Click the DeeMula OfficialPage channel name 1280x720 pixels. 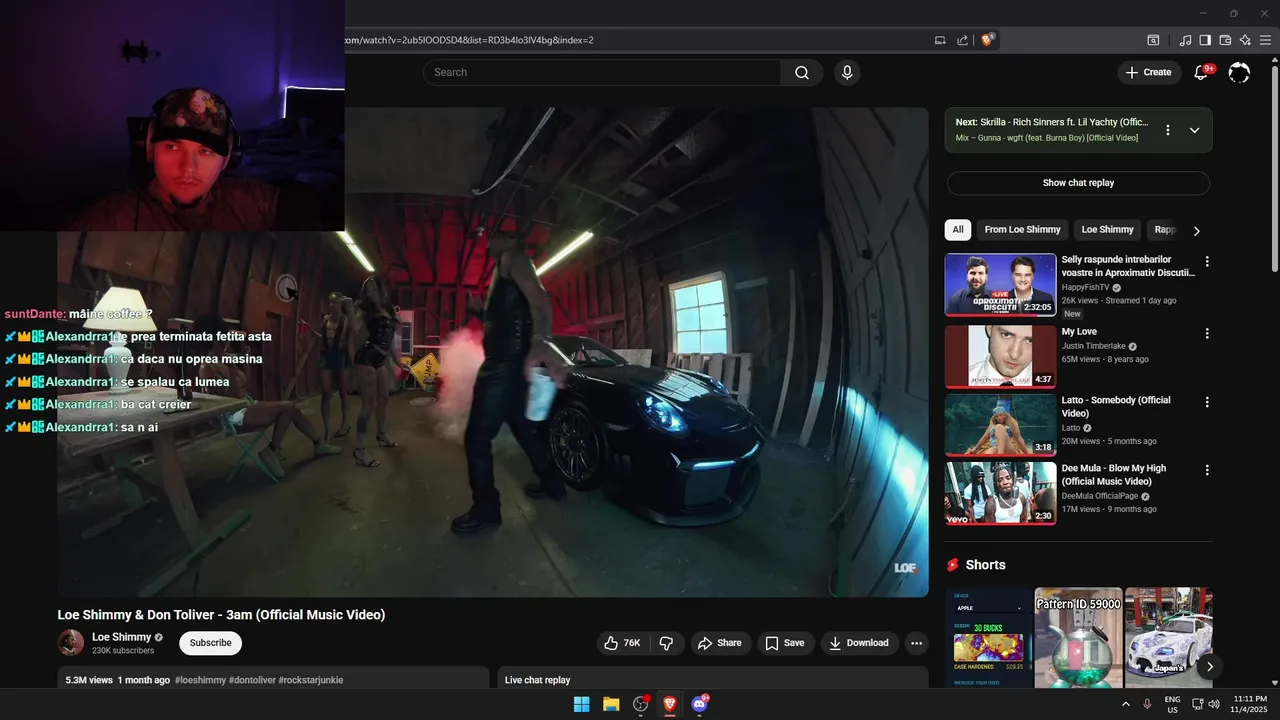click(1100, 496)
